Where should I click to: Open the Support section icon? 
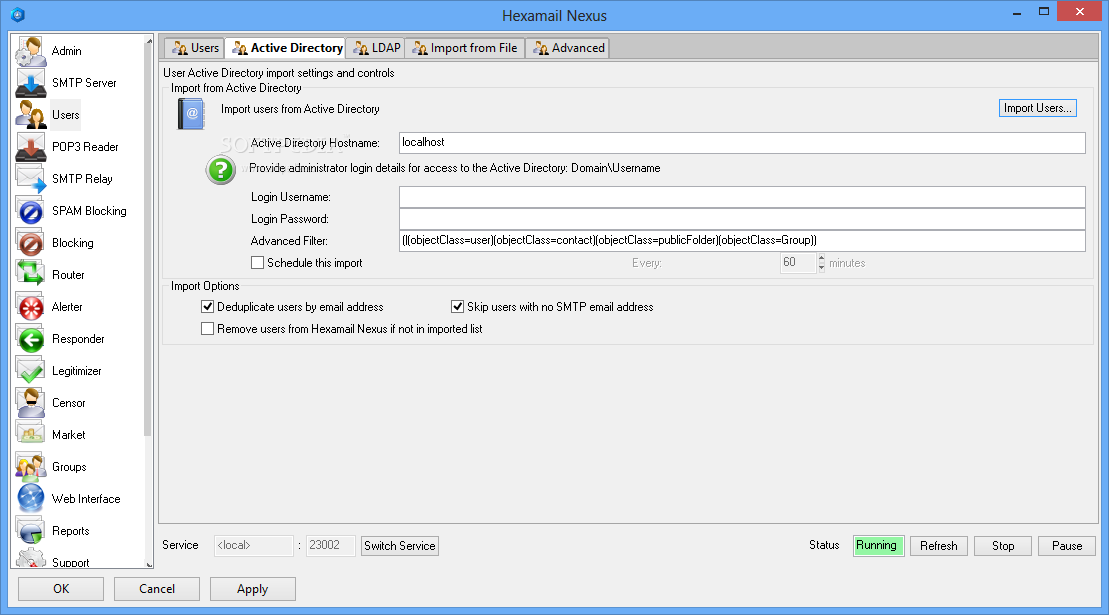click(31, 558)
